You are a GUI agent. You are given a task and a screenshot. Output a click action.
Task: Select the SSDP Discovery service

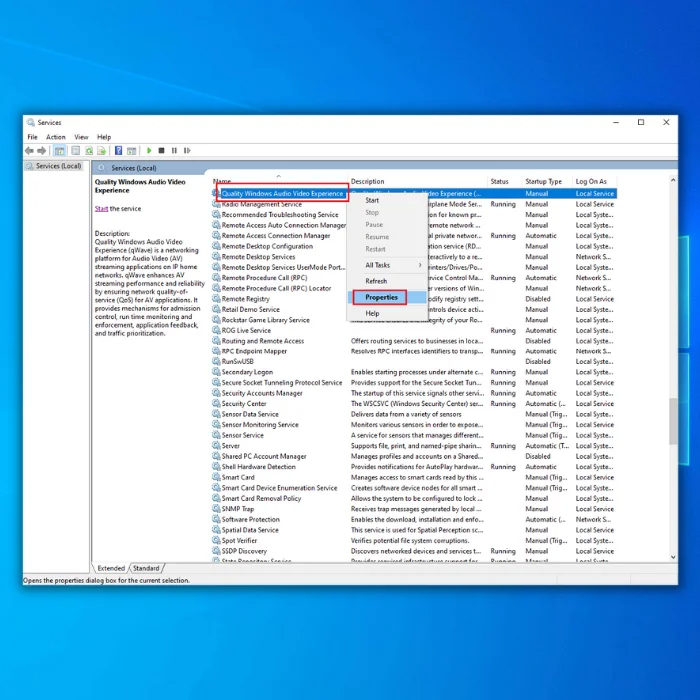(414, 551)
